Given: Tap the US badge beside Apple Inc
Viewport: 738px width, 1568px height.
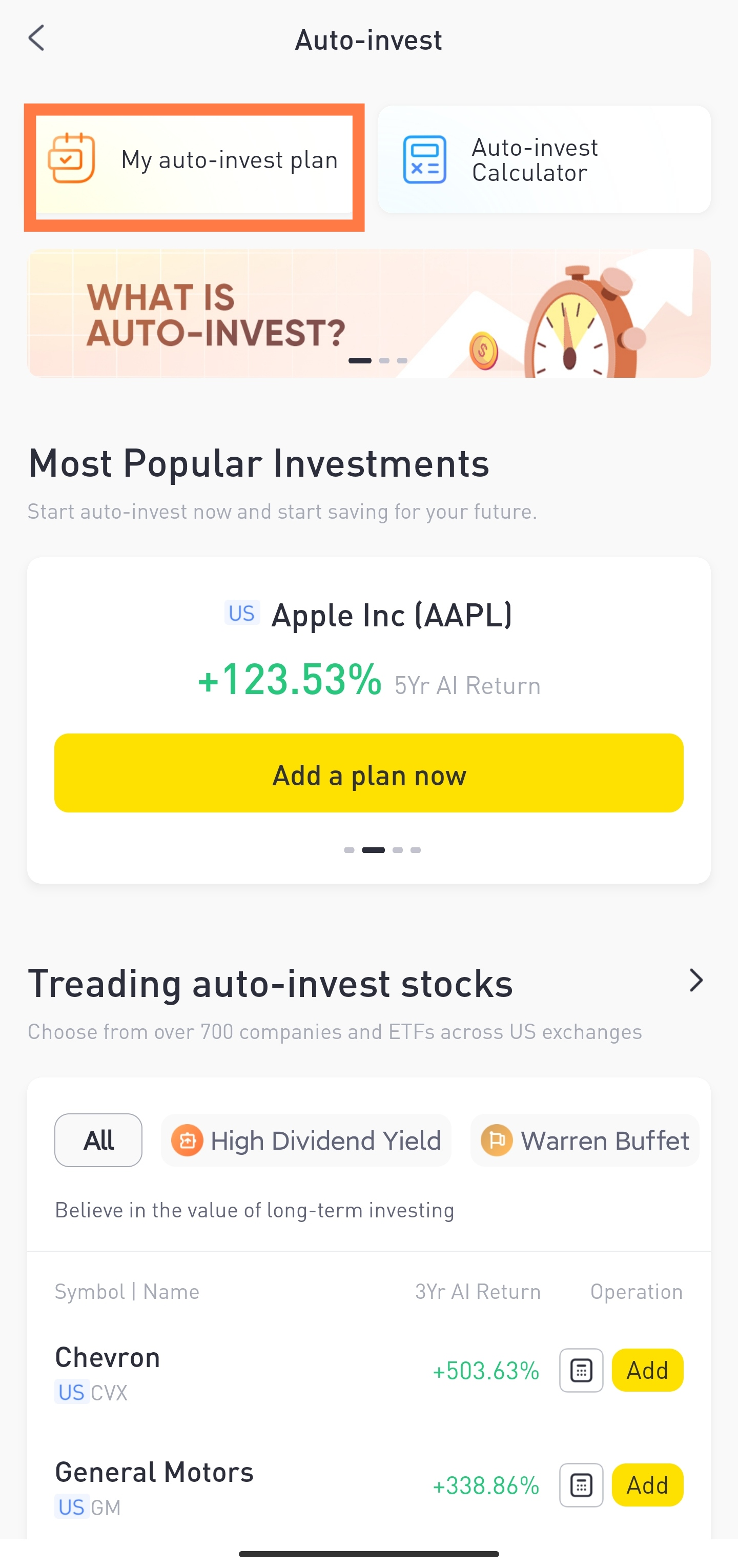Looking at the screenshot, I should click(241, 614).
